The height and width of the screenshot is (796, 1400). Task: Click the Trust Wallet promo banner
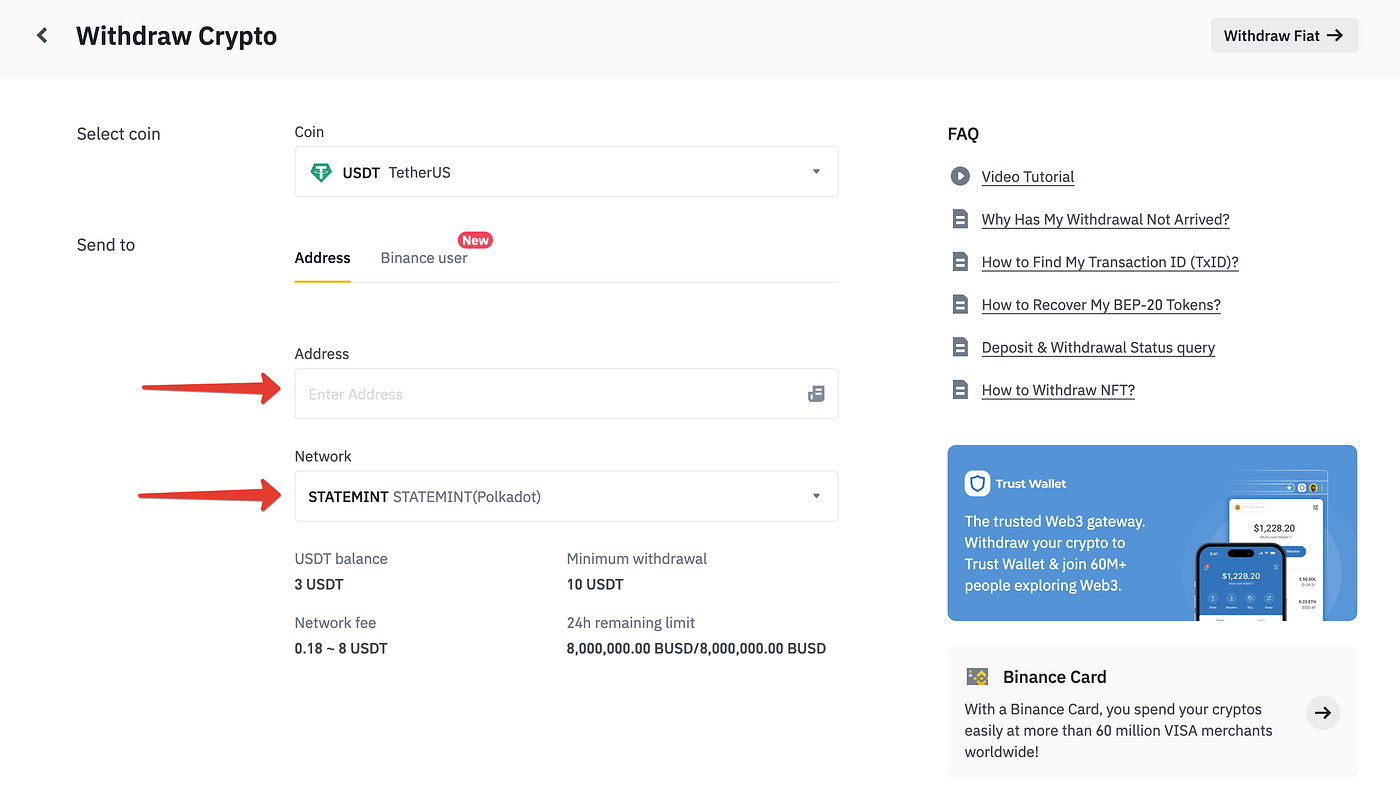[x=1152, y=533]
